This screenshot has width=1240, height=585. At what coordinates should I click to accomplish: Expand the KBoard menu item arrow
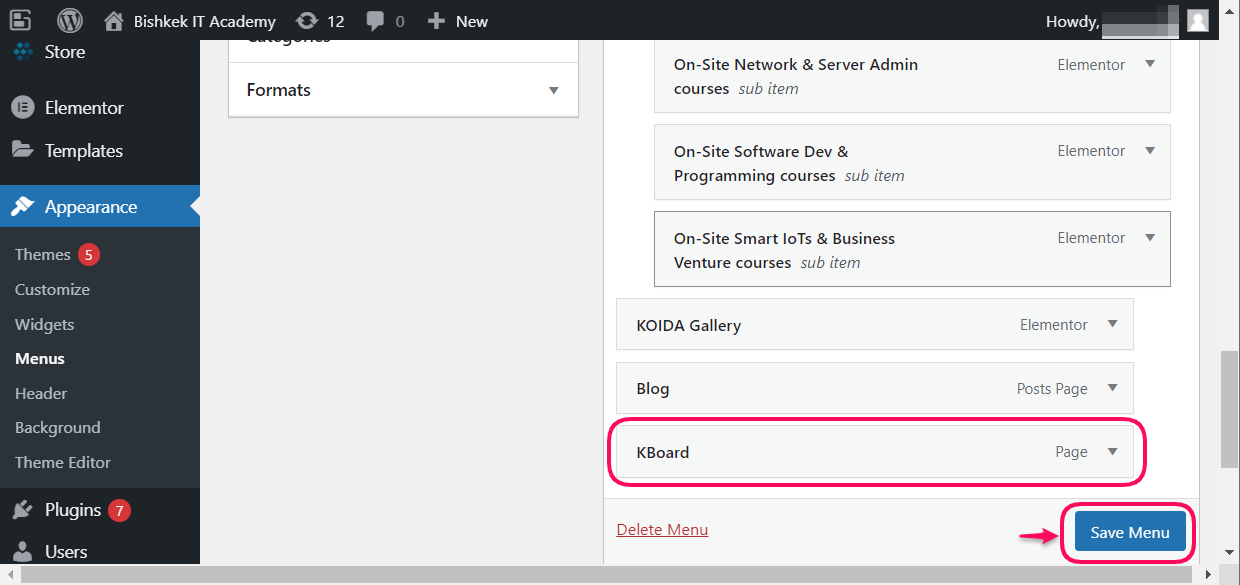tap(1113, 452)
